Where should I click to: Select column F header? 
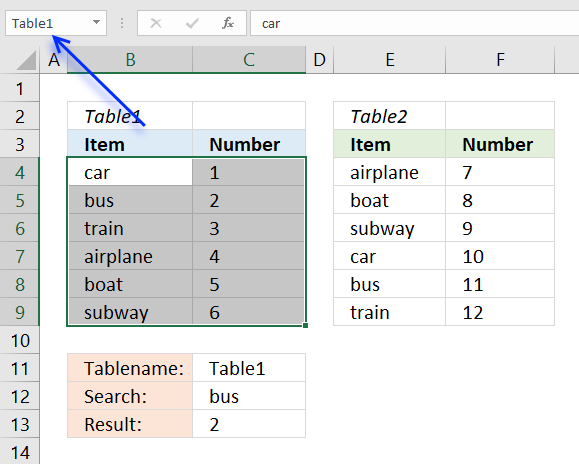tap(500, 60)
